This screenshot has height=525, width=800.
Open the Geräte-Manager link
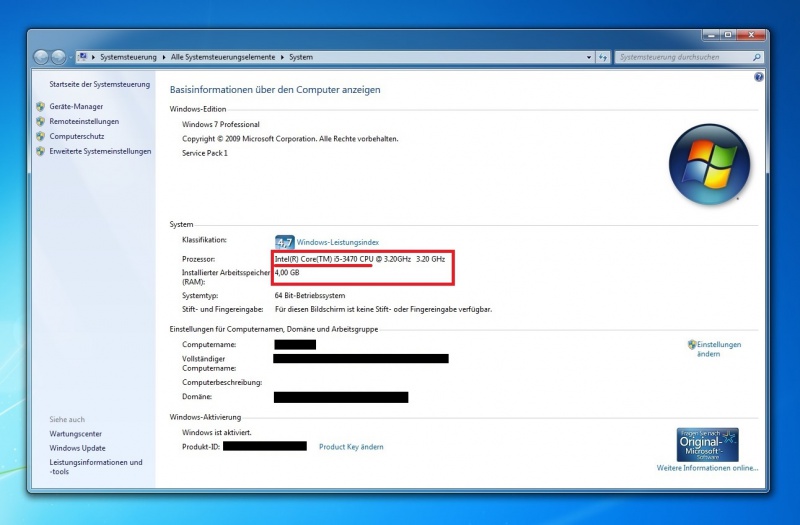point(76,107)
